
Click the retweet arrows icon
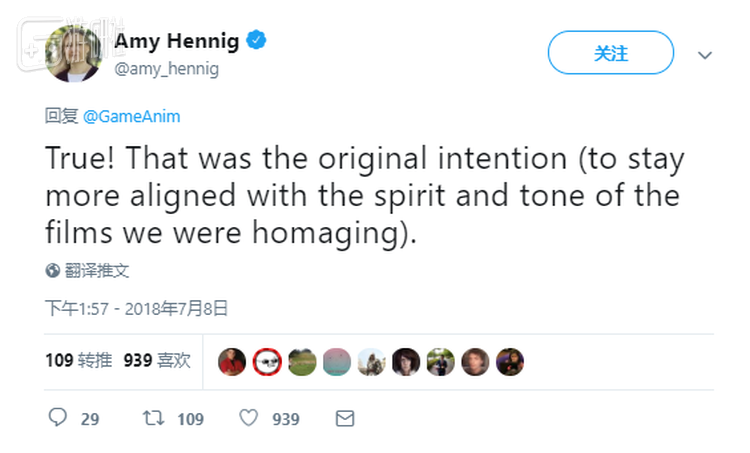(154, 418)
